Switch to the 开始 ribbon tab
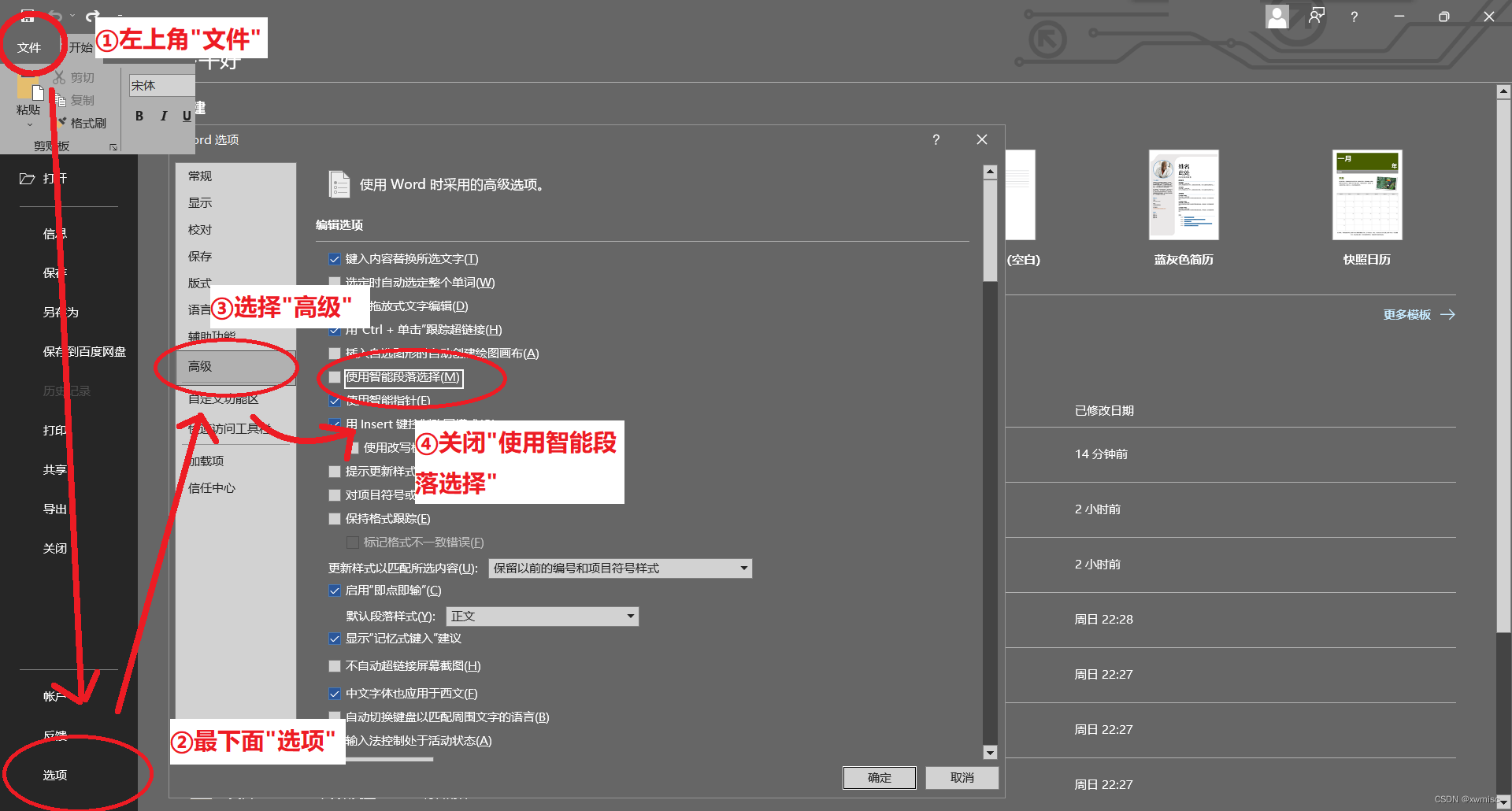The width and height of the screenshot is (1512, 811). click(x=80, y=47)
